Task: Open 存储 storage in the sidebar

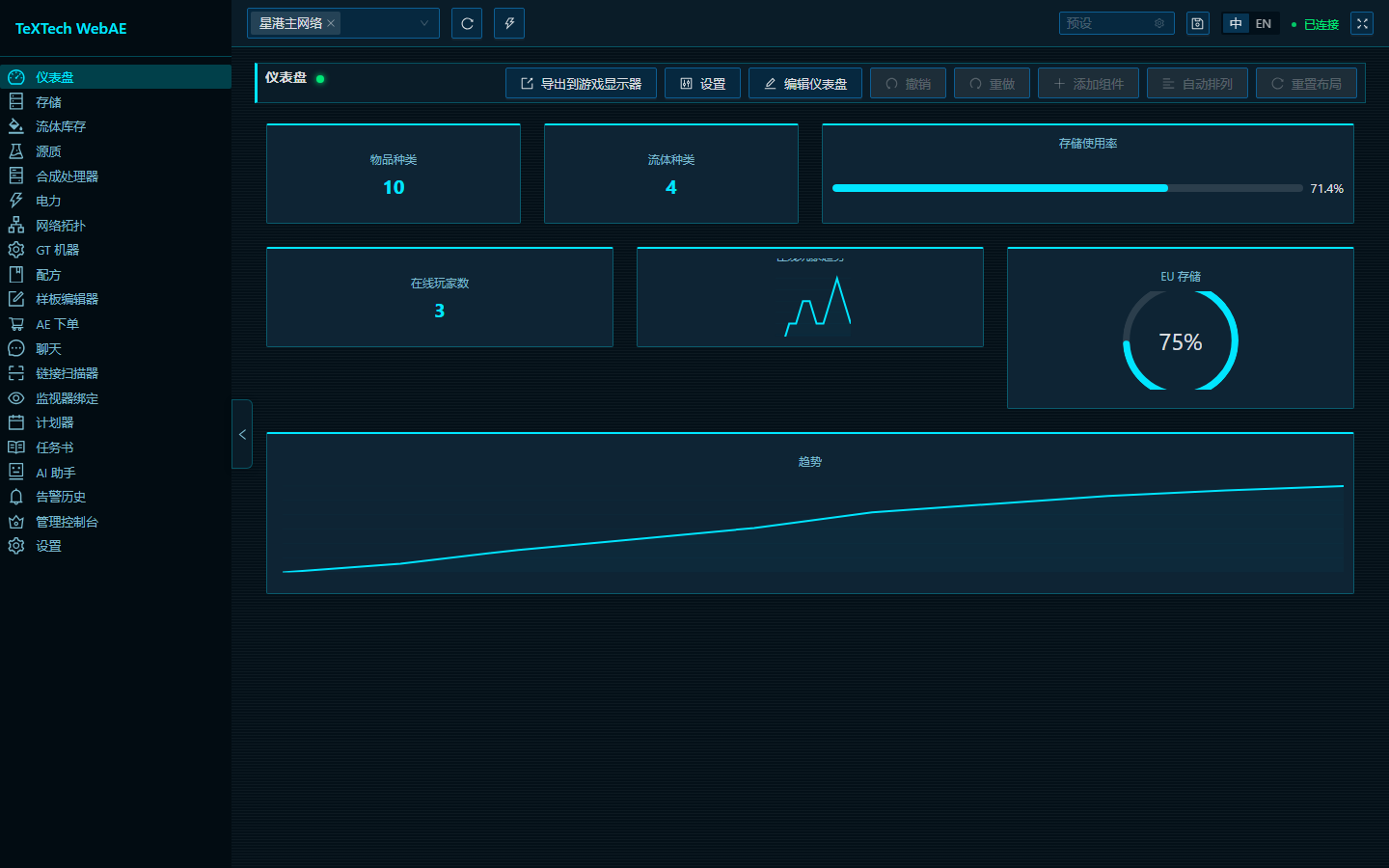Action: [116, 102]
